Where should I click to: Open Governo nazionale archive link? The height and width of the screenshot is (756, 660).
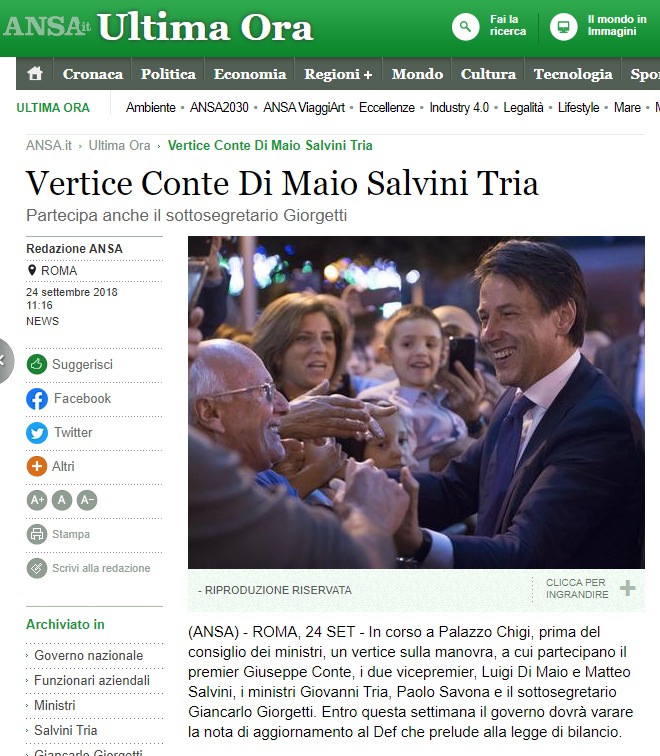point(88,656)
